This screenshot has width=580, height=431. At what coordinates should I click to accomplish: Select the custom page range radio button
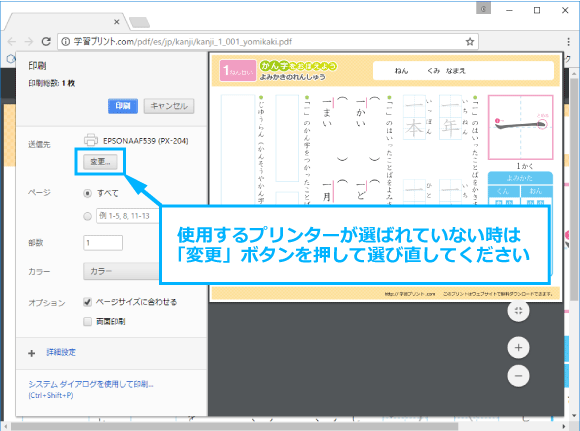(x=87, y=216)
